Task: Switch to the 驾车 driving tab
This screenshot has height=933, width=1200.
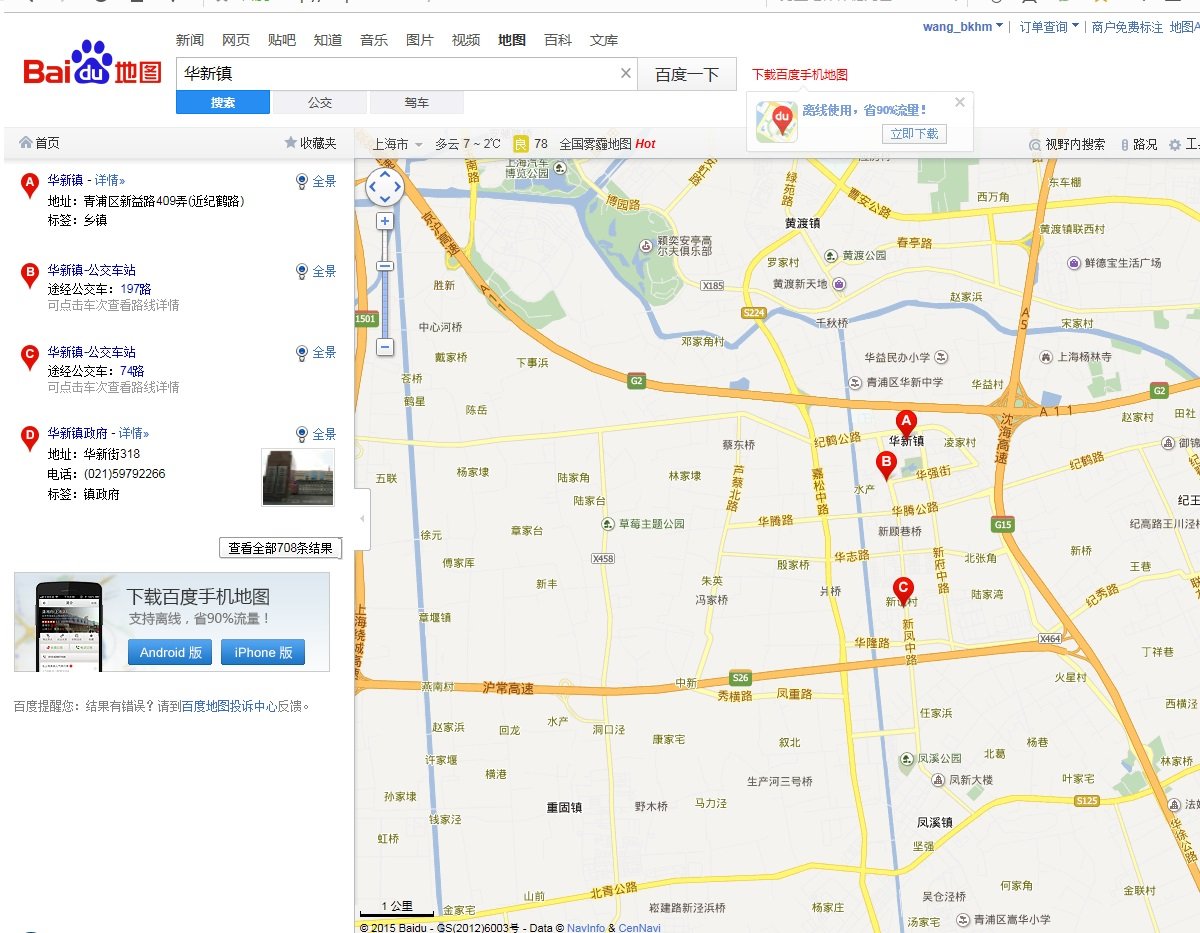Action: coord(417,102)
